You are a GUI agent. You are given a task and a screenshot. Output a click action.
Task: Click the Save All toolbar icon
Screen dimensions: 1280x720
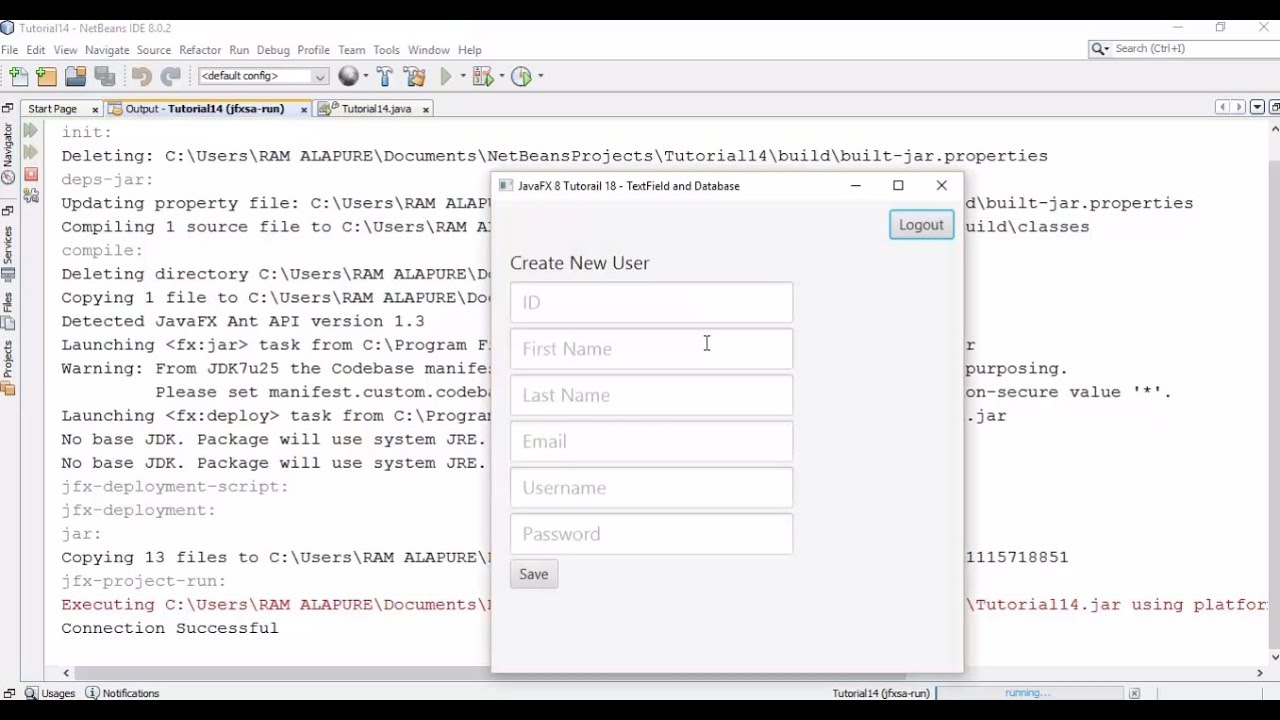click(104, 76)
